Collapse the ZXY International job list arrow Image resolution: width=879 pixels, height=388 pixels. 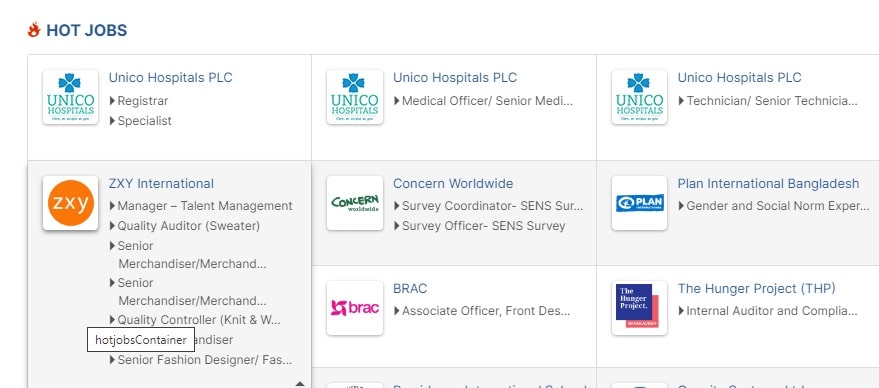click(x=300, y=384)
